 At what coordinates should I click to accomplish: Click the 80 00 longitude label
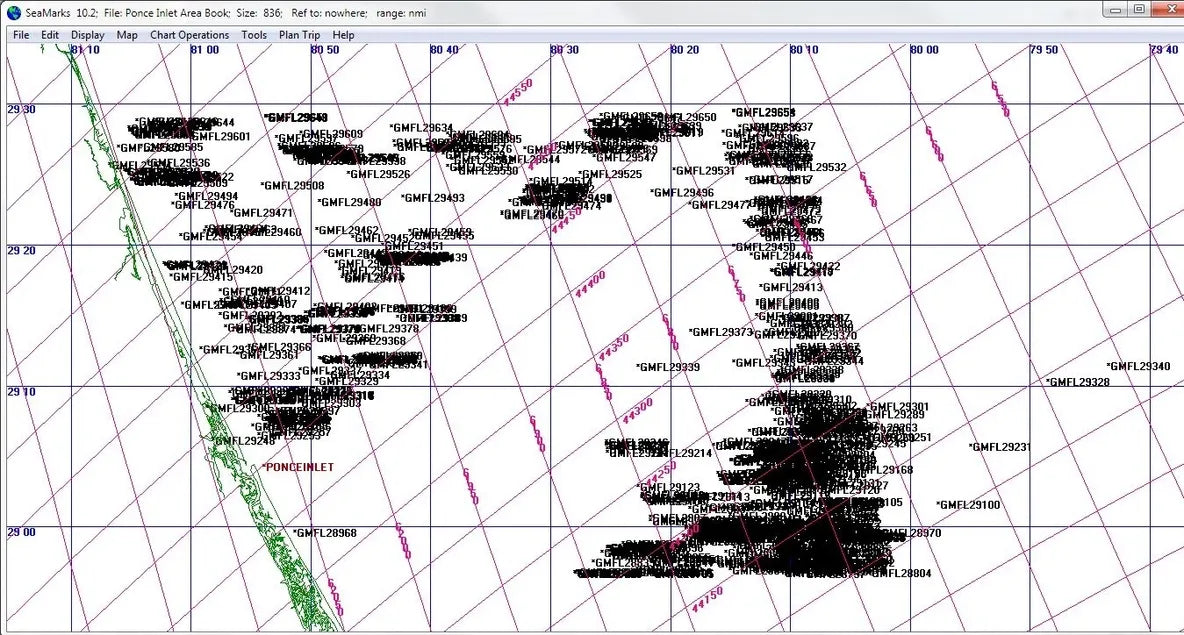pos(924,50)
